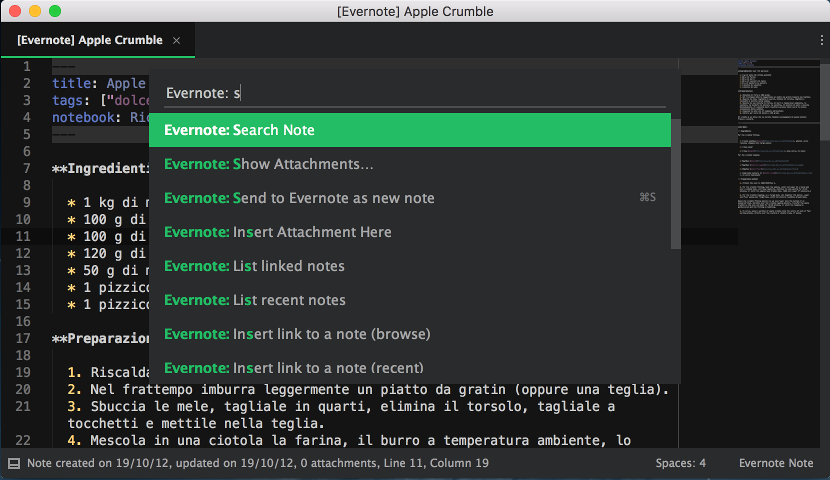Viewport: 830px width, 480px height.
Task: Toggle the side bar panel icon
Action: [14, 464]
